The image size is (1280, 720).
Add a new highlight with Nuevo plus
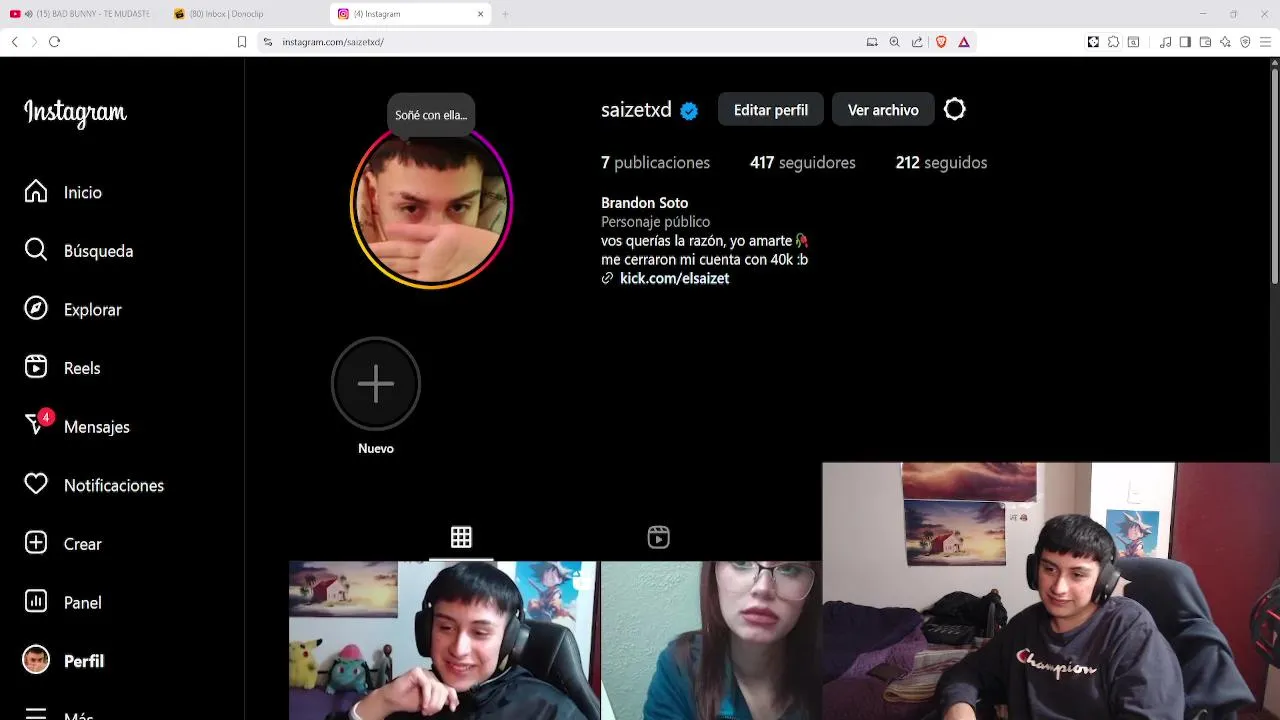tap(376, 384)
